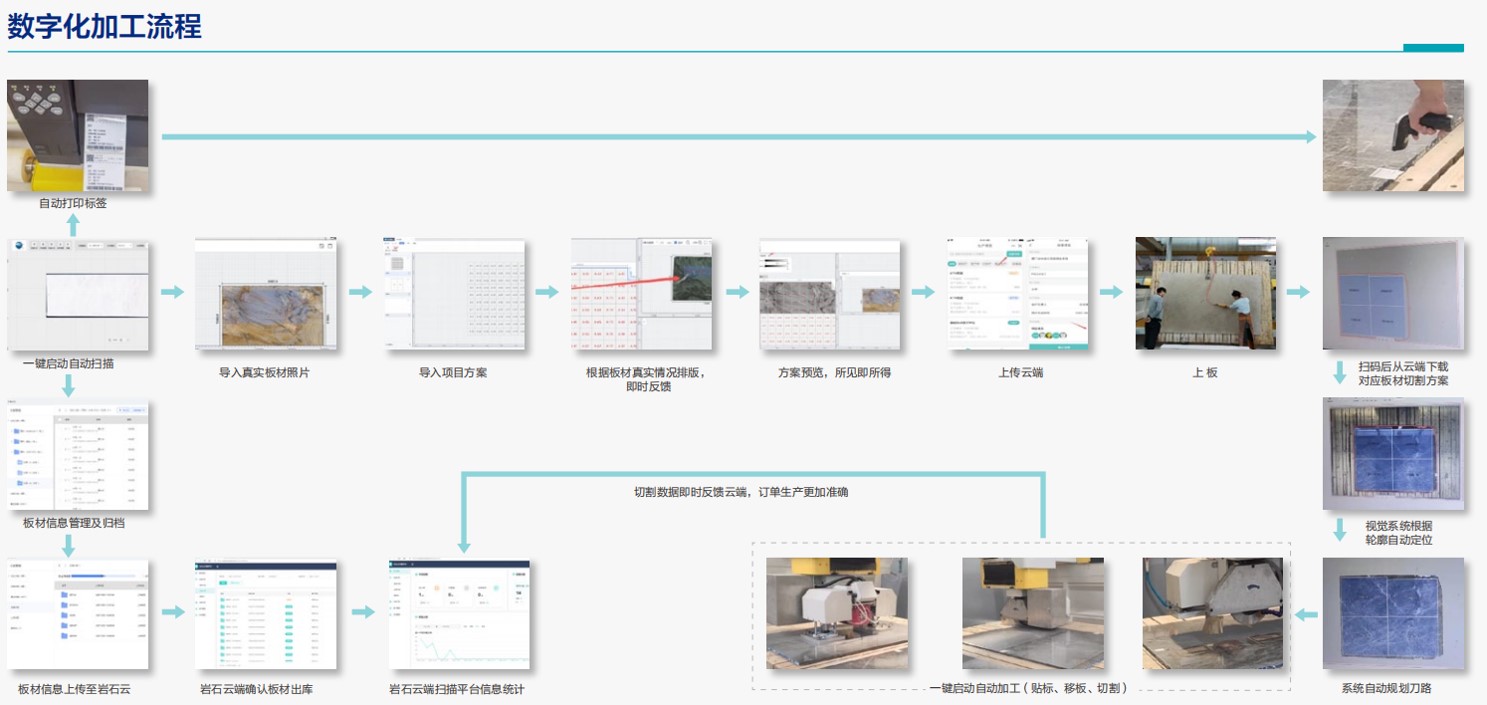Open the 系统自动规划刀路 slab image
Image resolution: width=1487 pixels, height=705 pixels.
pos(1393,613)
